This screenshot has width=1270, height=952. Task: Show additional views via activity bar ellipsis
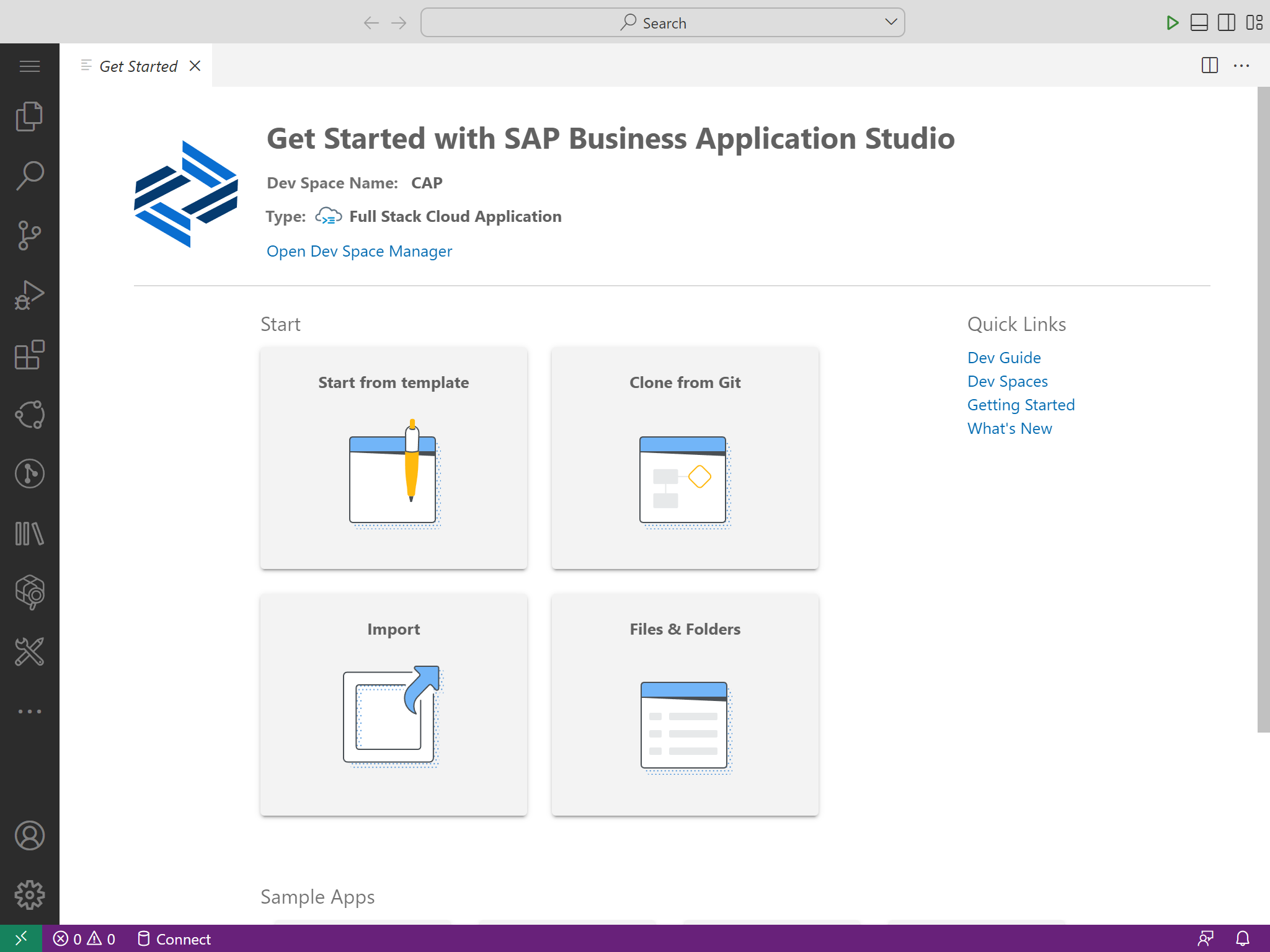[29, 711]
